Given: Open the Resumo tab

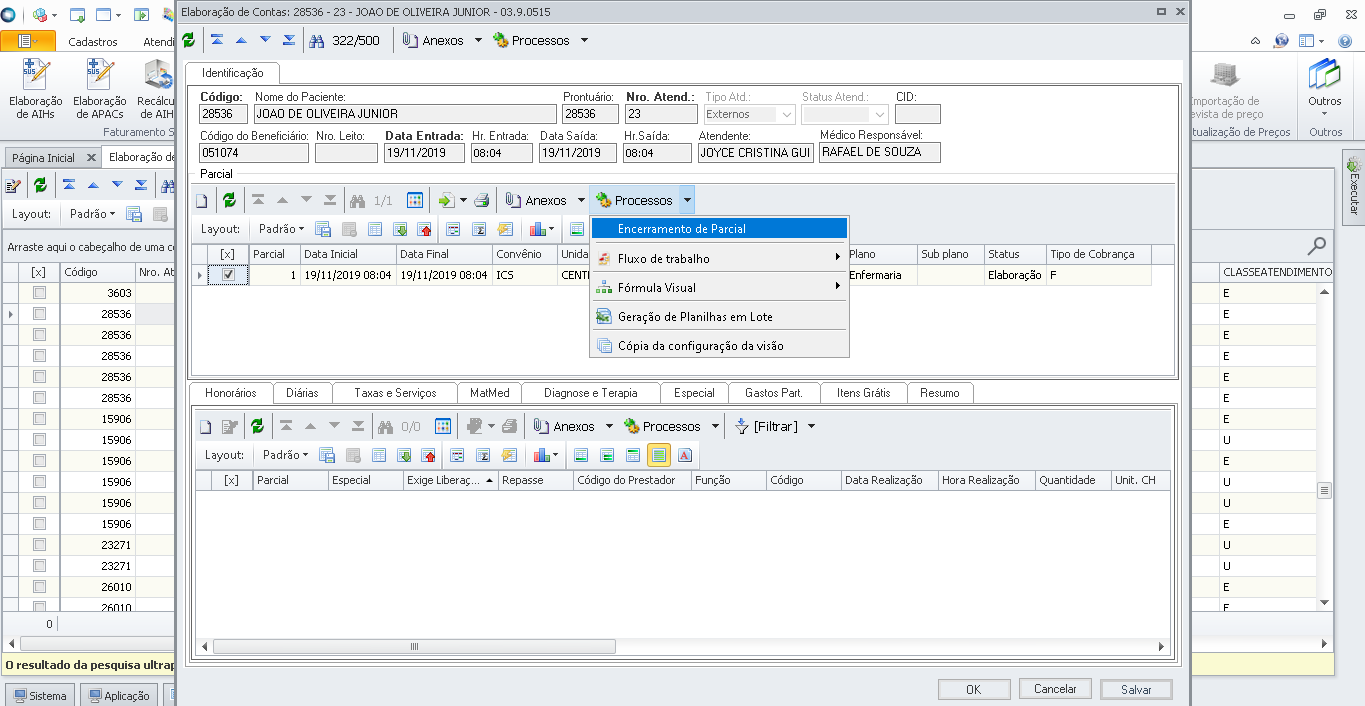Looking at the screenshot, I should [940, 393].
